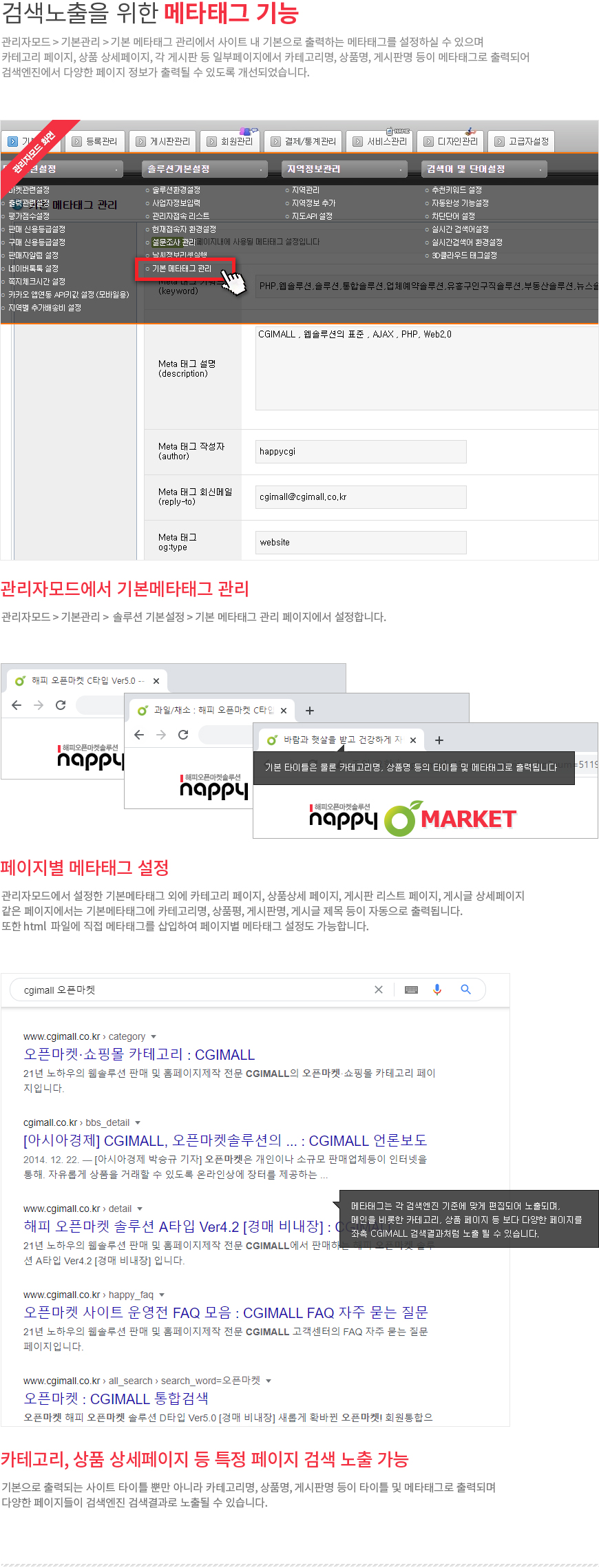Close the 과일/채소 browser tab
599x1568 pixels.
coord(284,711)
